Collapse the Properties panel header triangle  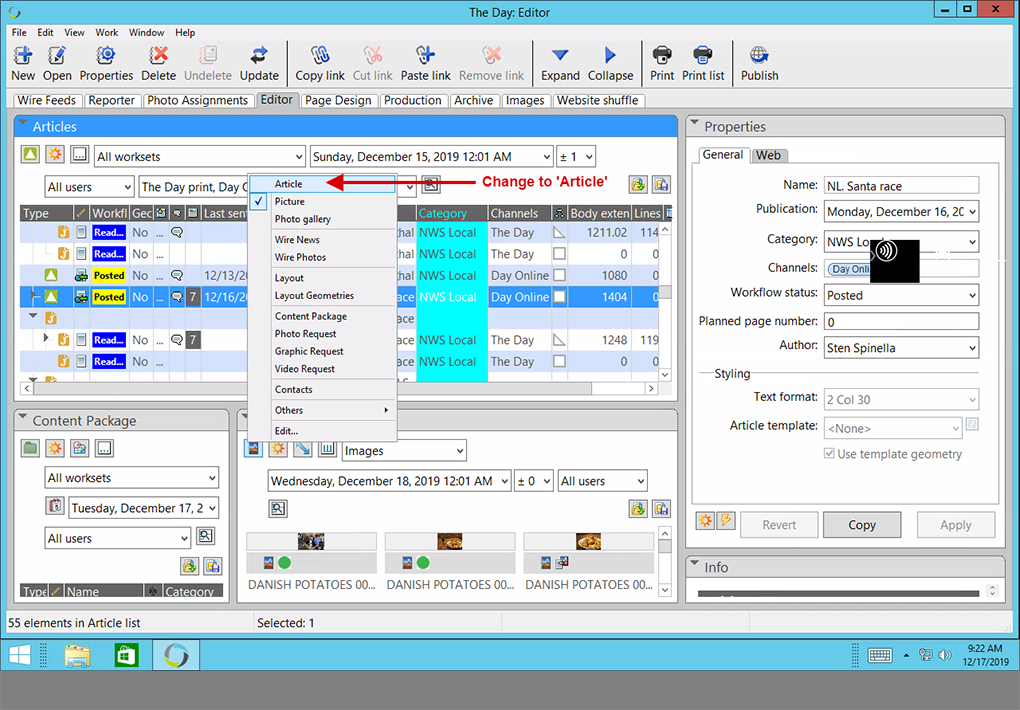point(695,122)
